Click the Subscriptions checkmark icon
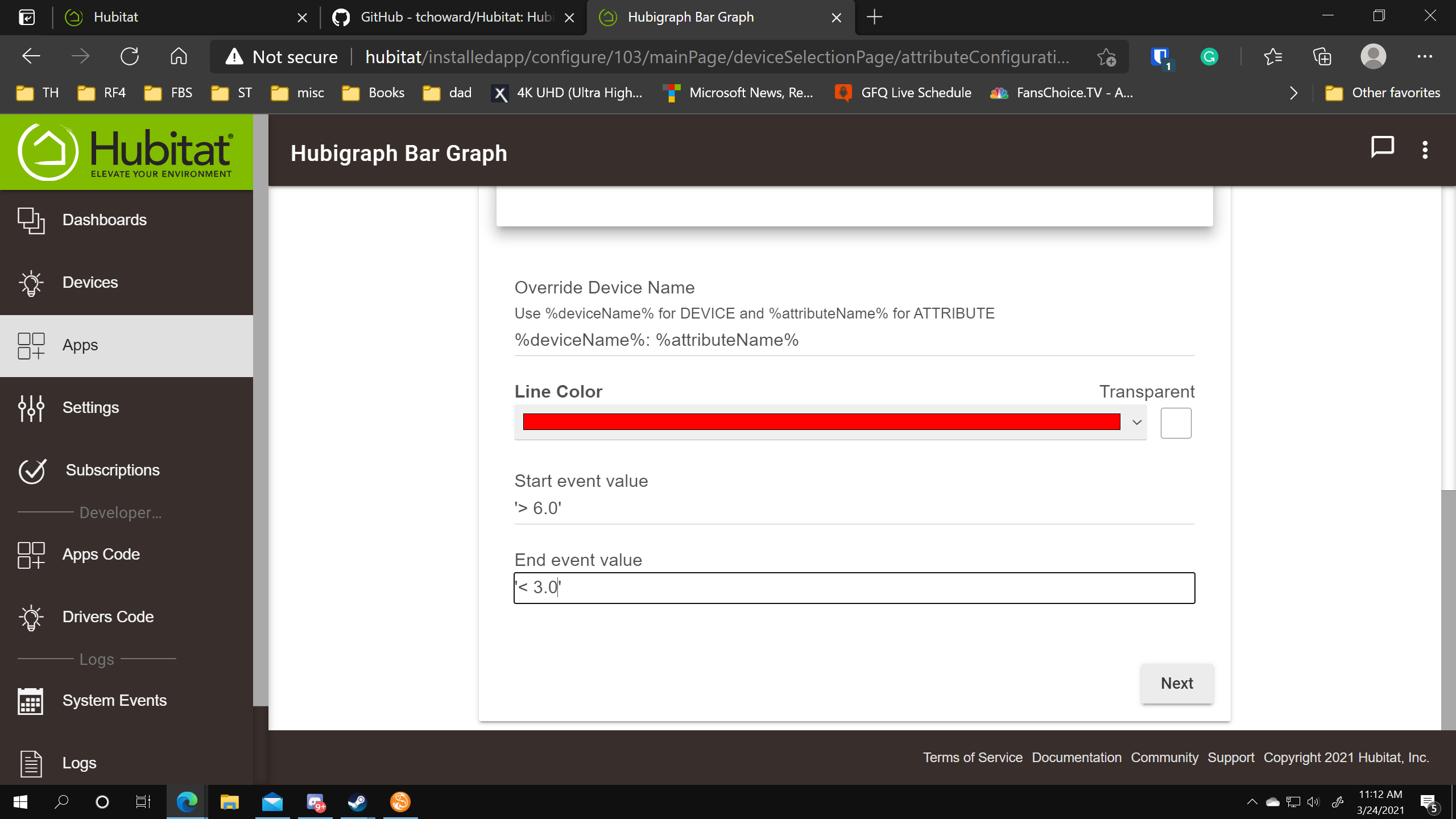 point(32,470)
